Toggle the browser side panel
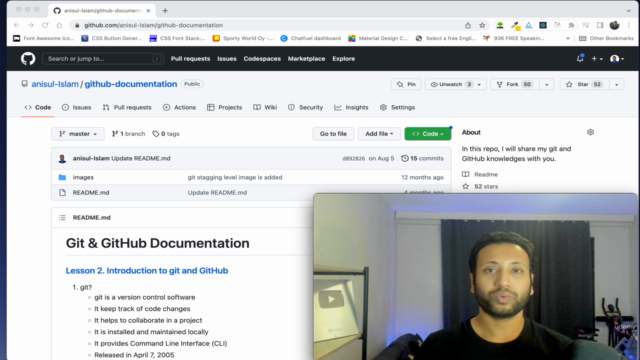 click(600, 25)
